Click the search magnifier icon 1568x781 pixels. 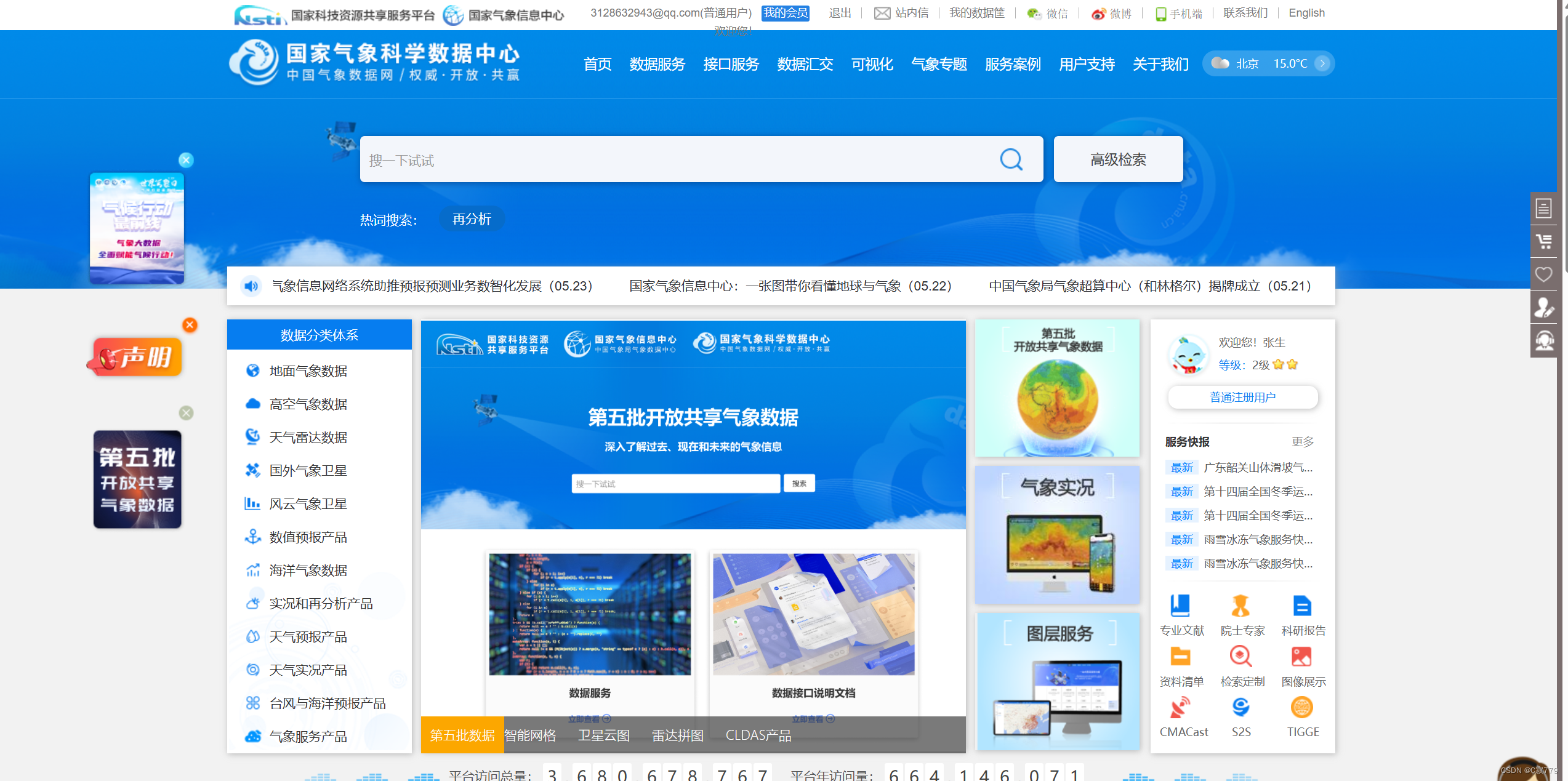1011,160
